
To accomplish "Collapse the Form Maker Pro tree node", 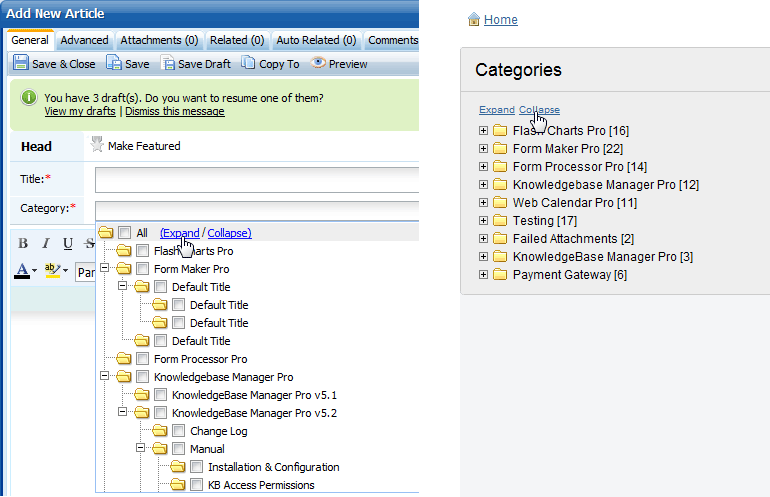I will click(104, 268).
